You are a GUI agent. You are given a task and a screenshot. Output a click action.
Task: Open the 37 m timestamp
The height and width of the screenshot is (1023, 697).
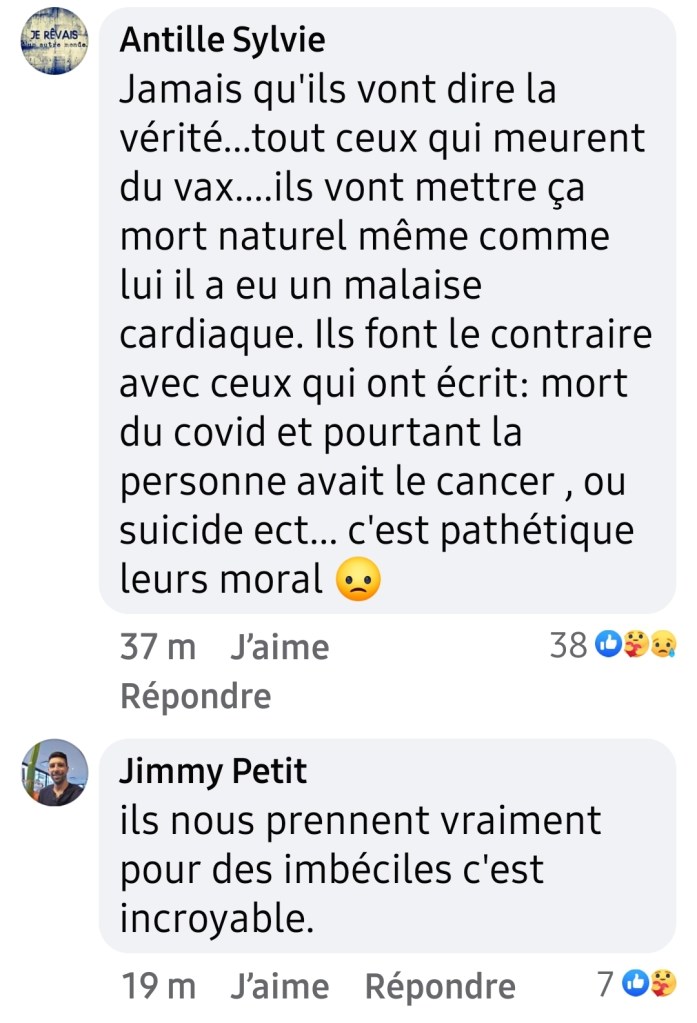pos(158,647)
